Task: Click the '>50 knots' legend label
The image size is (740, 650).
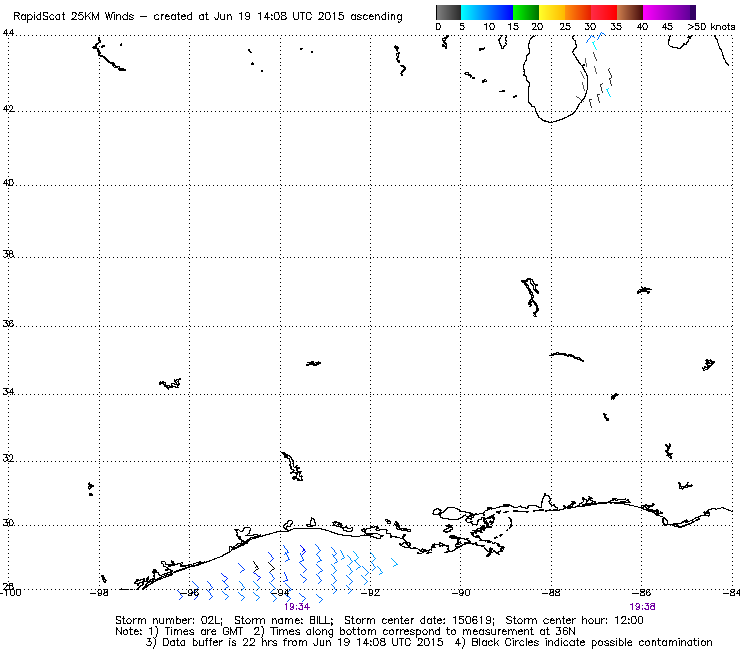Action: 711,26
